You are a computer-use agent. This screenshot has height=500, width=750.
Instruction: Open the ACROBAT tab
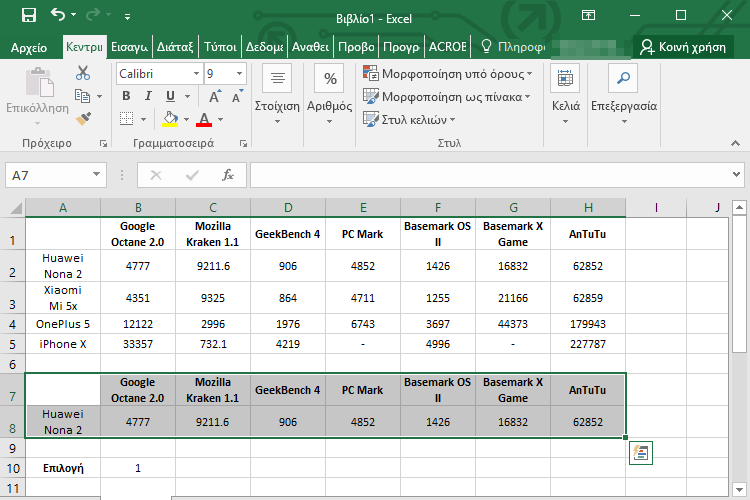point(448,47)
